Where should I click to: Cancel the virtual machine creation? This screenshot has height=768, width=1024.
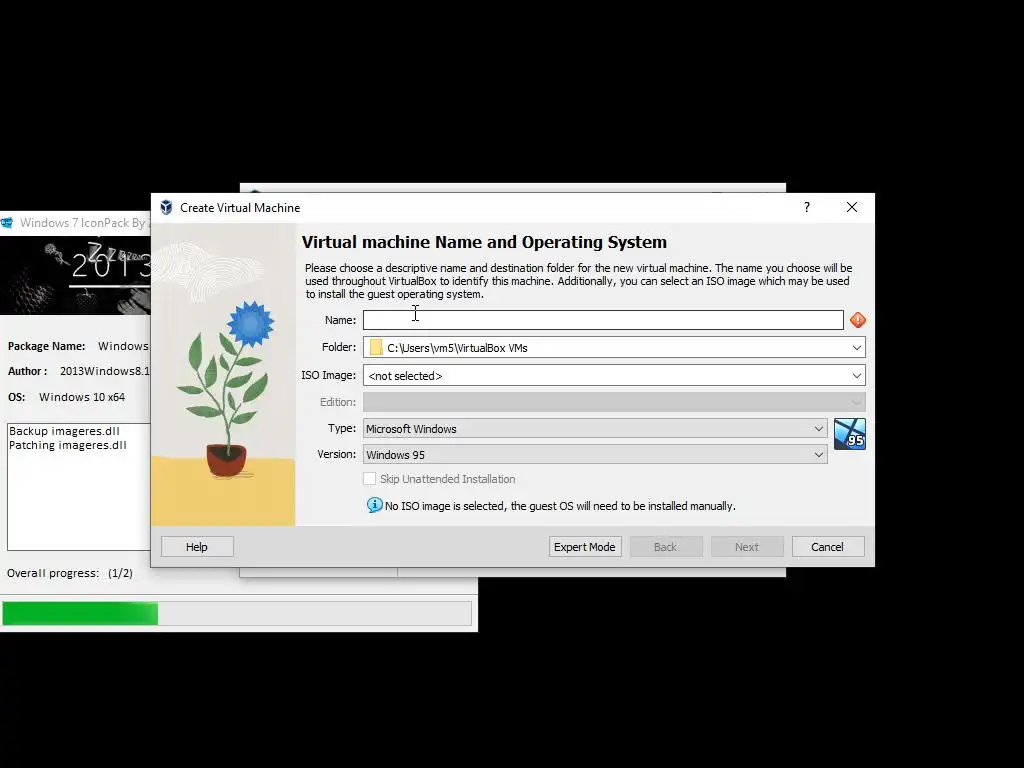pyautogui.click(x=827, y=547)
